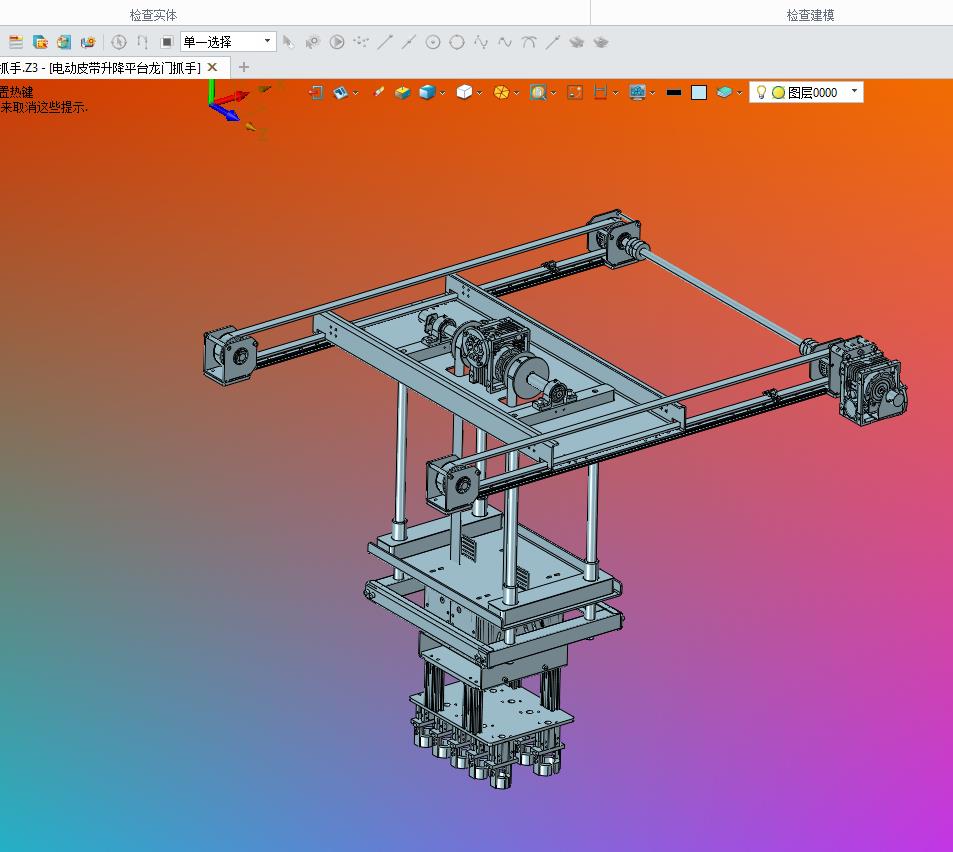Click the red H-shaped dimension icon
The image size is (953, 852).
pyautogui.click(x=600, y=92)
